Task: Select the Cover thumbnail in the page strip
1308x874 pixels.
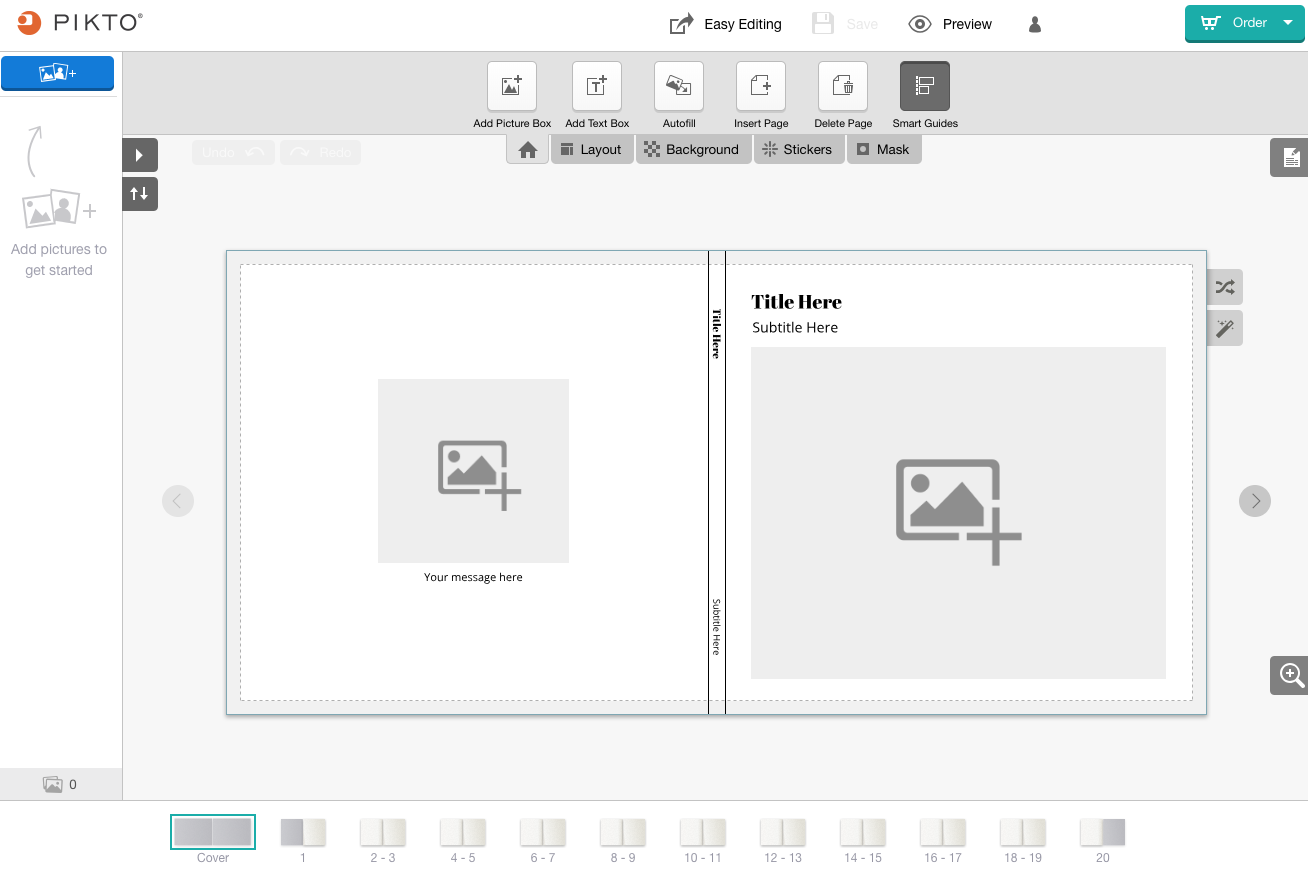Action: click(213, 831)
